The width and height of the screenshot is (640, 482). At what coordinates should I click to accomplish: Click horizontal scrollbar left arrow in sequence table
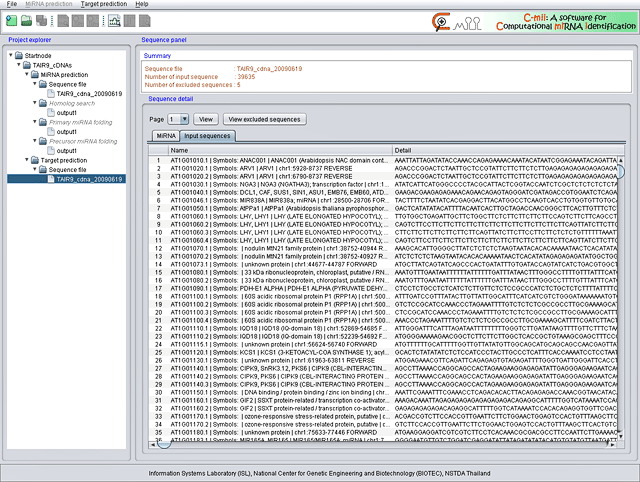point(153,445)
